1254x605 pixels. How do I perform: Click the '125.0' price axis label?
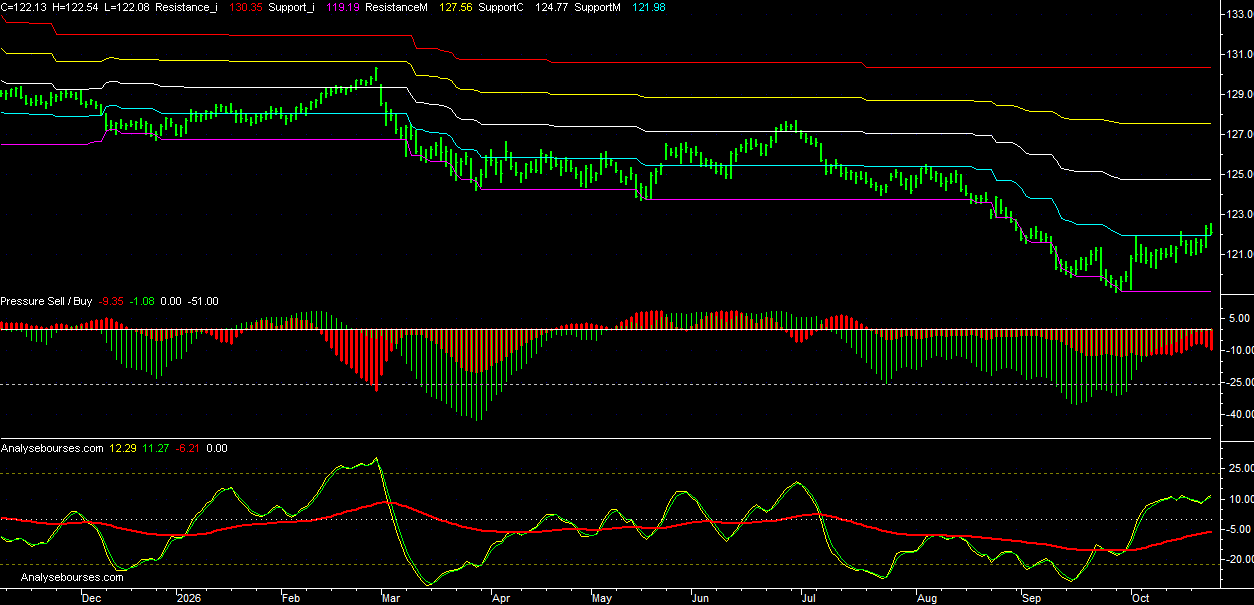(1238, 174)
